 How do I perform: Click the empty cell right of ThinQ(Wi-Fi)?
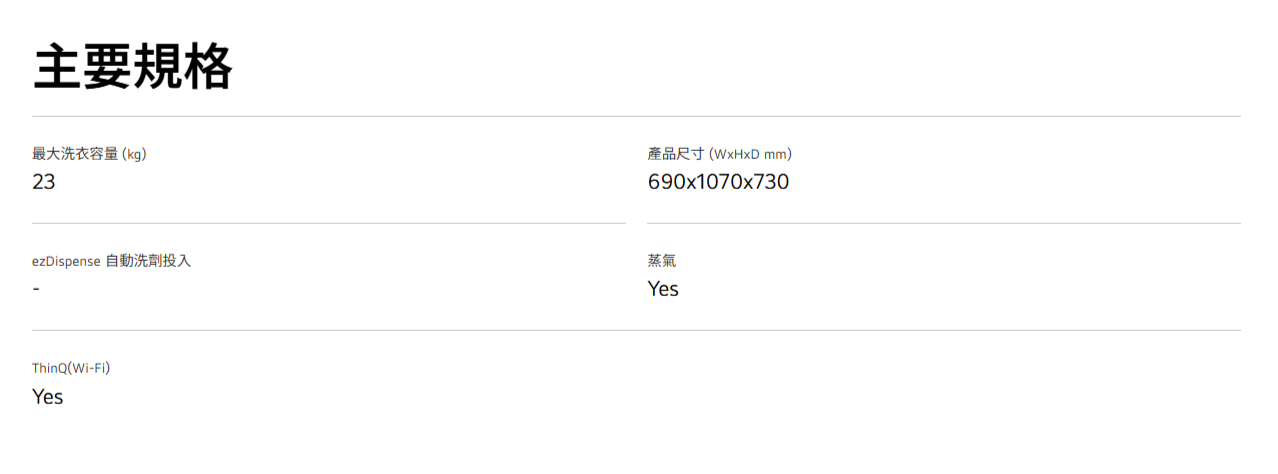[943, 383]
